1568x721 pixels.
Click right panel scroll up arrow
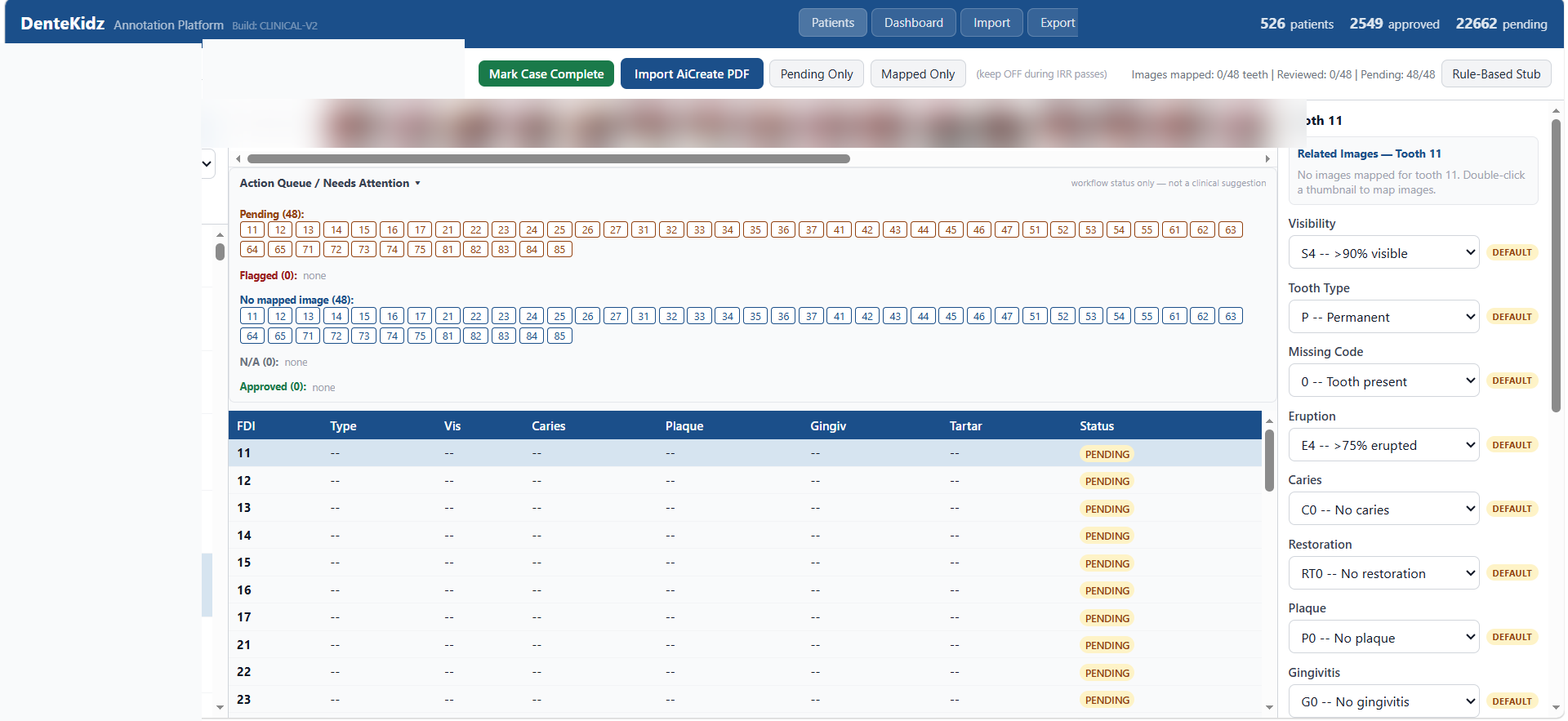[1556, 110]
